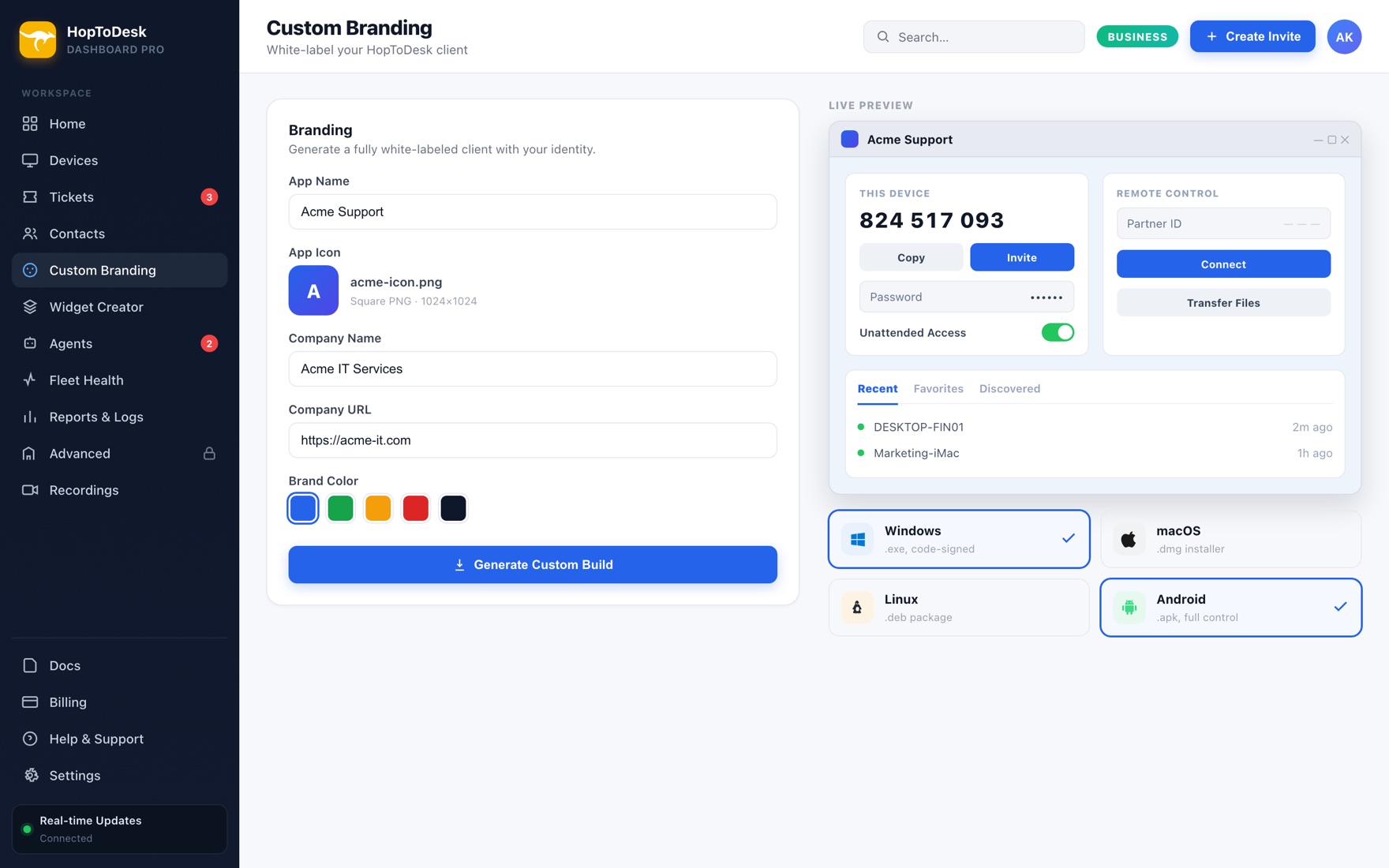
Task: Focus the top Search box
Action: 974,37
